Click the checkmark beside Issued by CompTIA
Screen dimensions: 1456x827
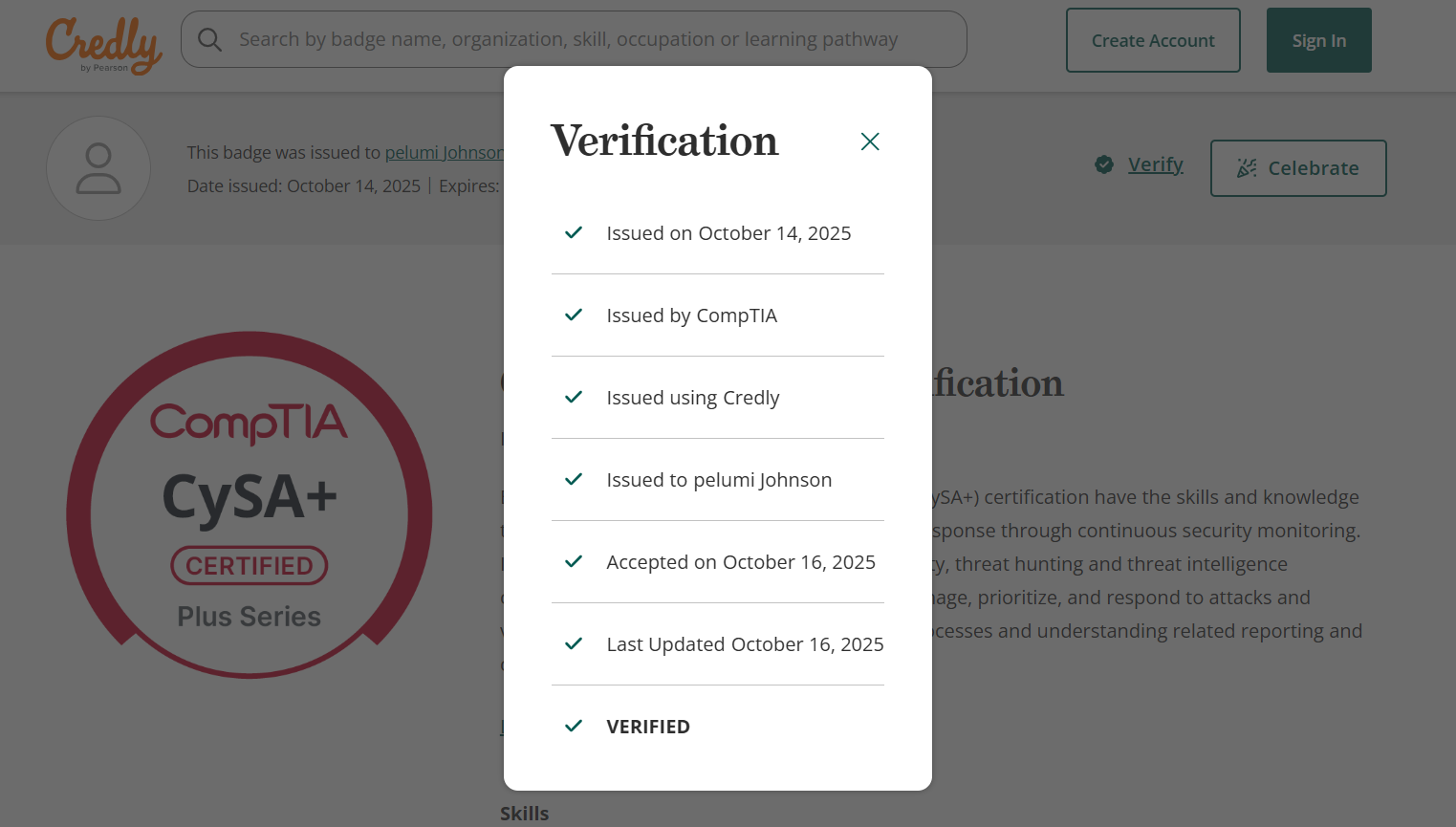click(x=573, y=315)
